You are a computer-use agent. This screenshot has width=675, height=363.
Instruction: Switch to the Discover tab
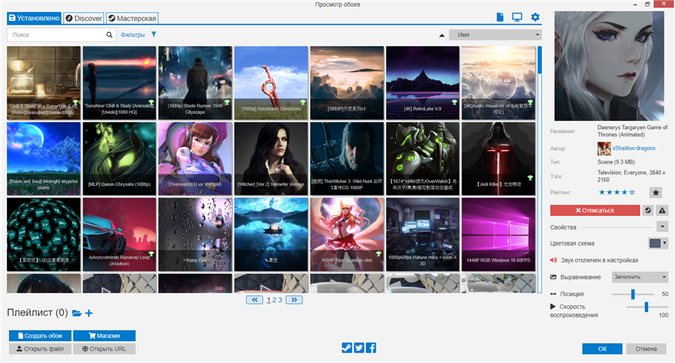[x=84, y=18]
